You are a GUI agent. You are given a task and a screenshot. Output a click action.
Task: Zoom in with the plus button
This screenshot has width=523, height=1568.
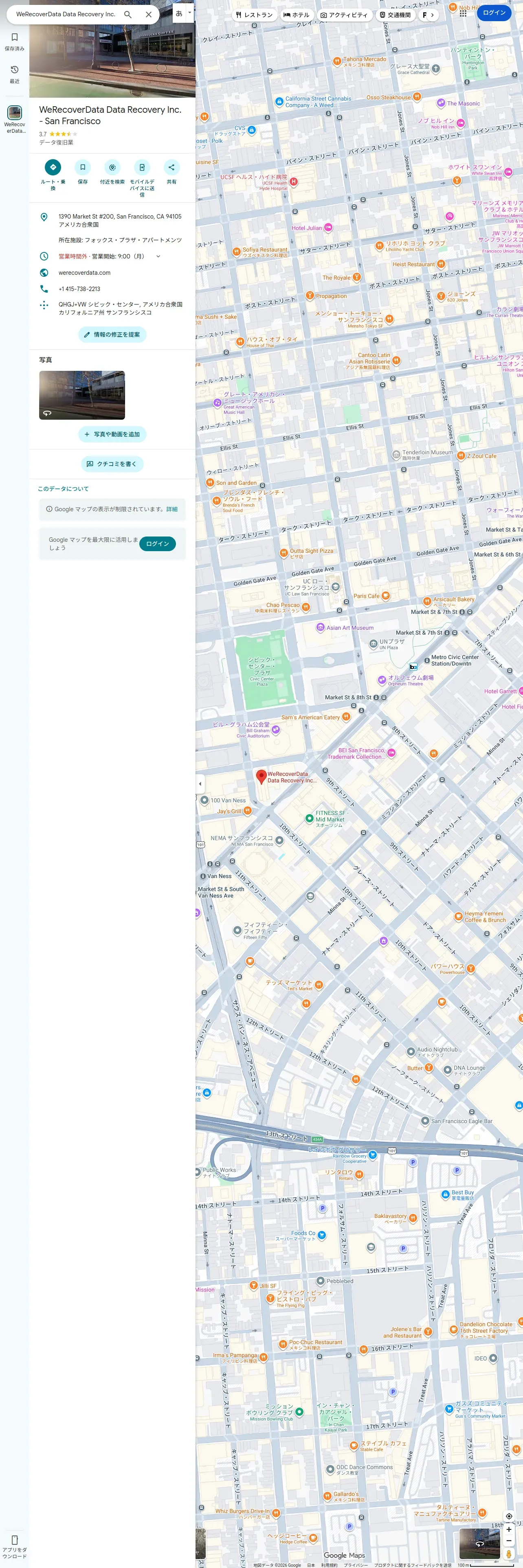(509, 1529)
